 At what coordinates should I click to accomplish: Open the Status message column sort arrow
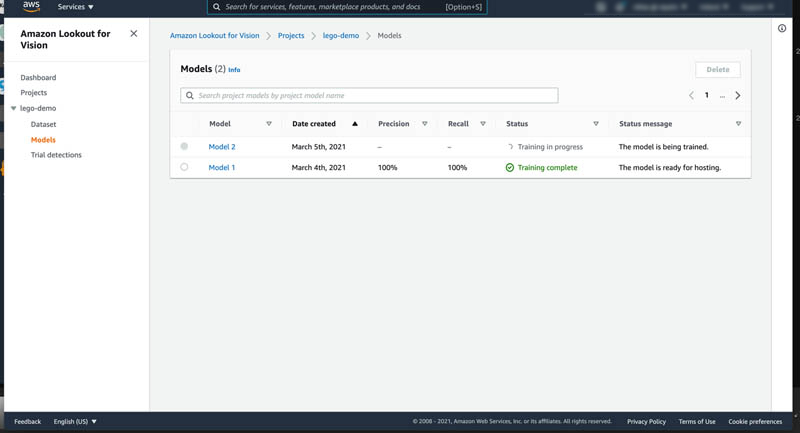coord(738,124)
